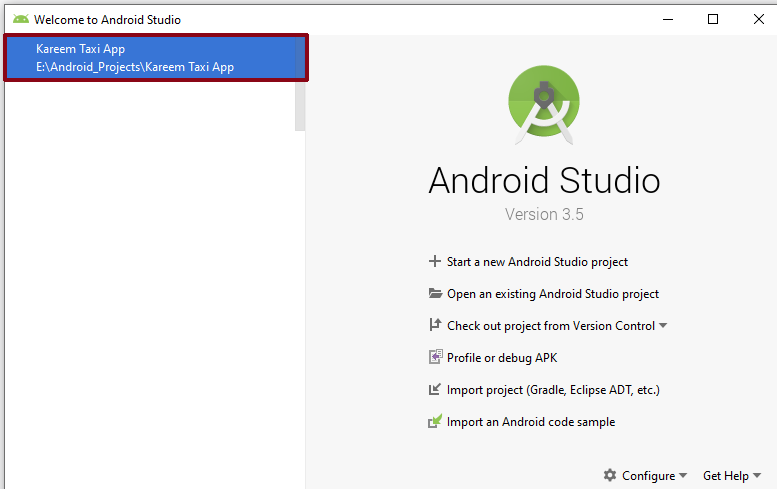
Task: Click the Profile or debug APK icon
Action: [434, 357]
